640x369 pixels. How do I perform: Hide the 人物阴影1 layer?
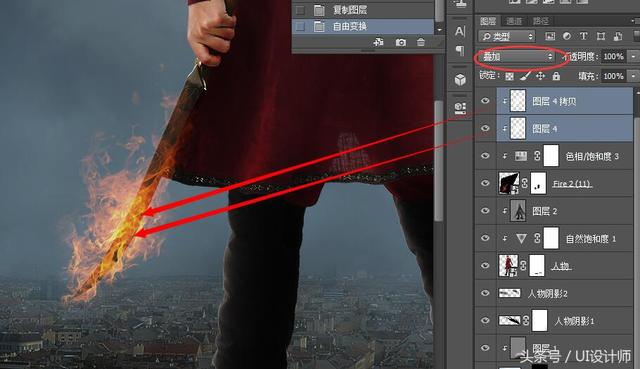(485, 320)
